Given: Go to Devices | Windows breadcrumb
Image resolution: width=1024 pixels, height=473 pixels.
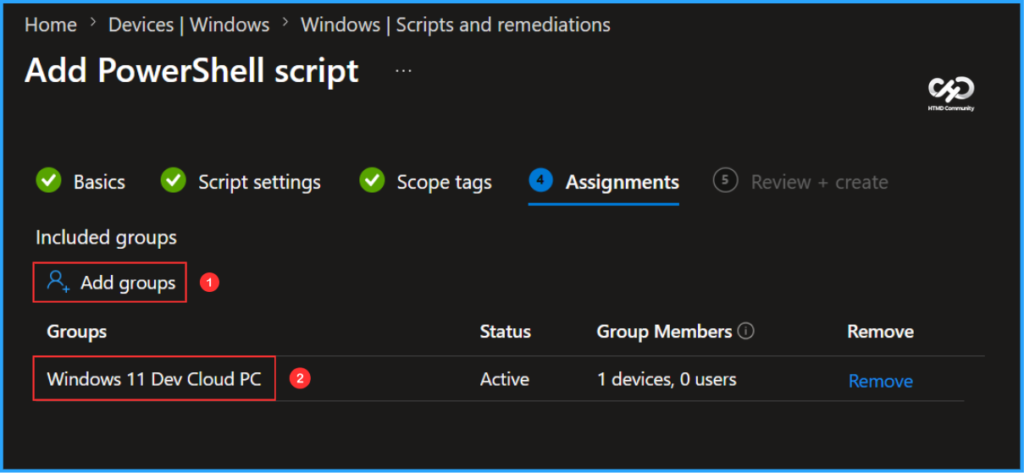Looking at the screenshot, I should click(x=189, y=25).
